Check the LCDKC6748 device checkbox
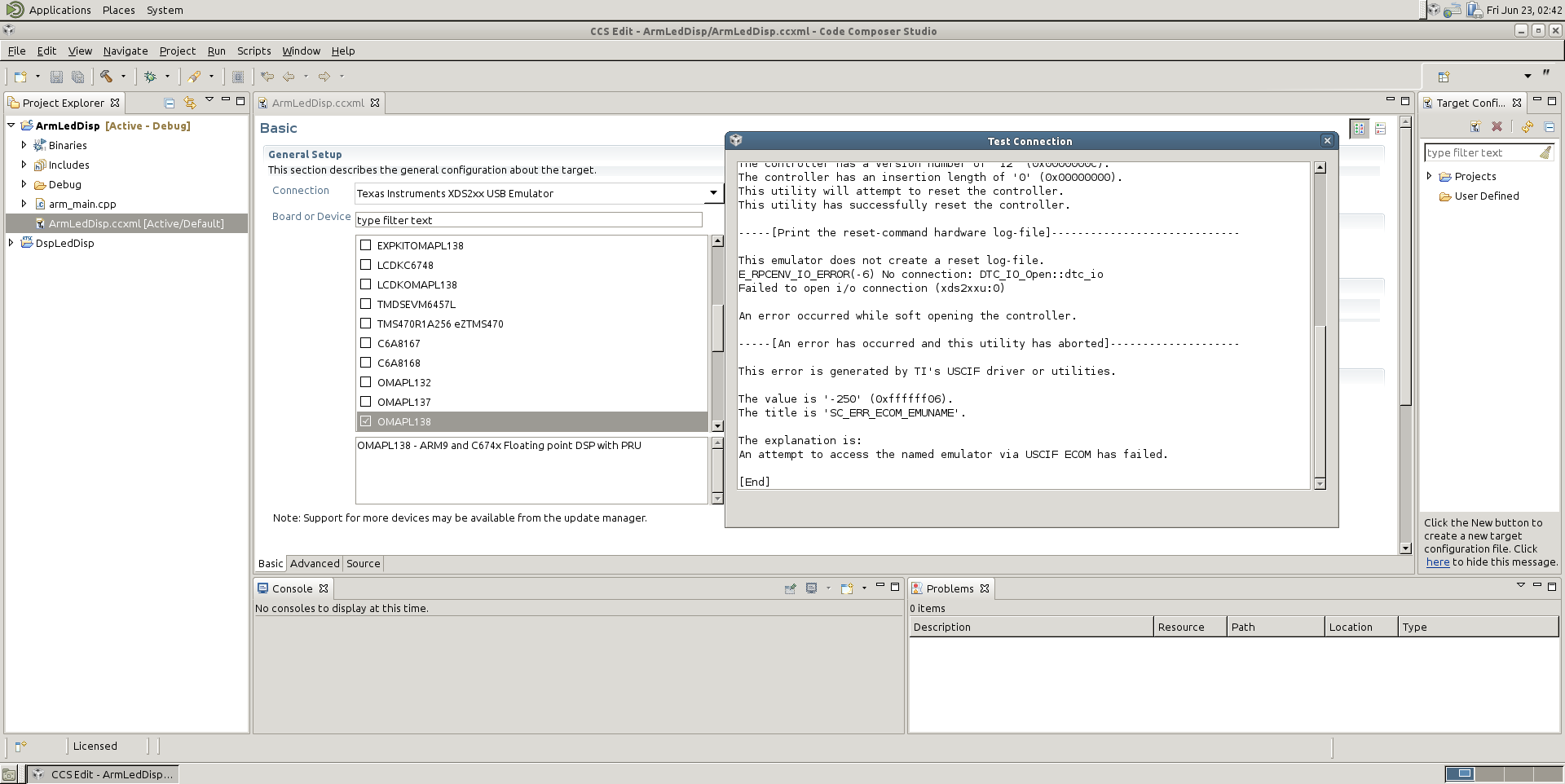 366,265
